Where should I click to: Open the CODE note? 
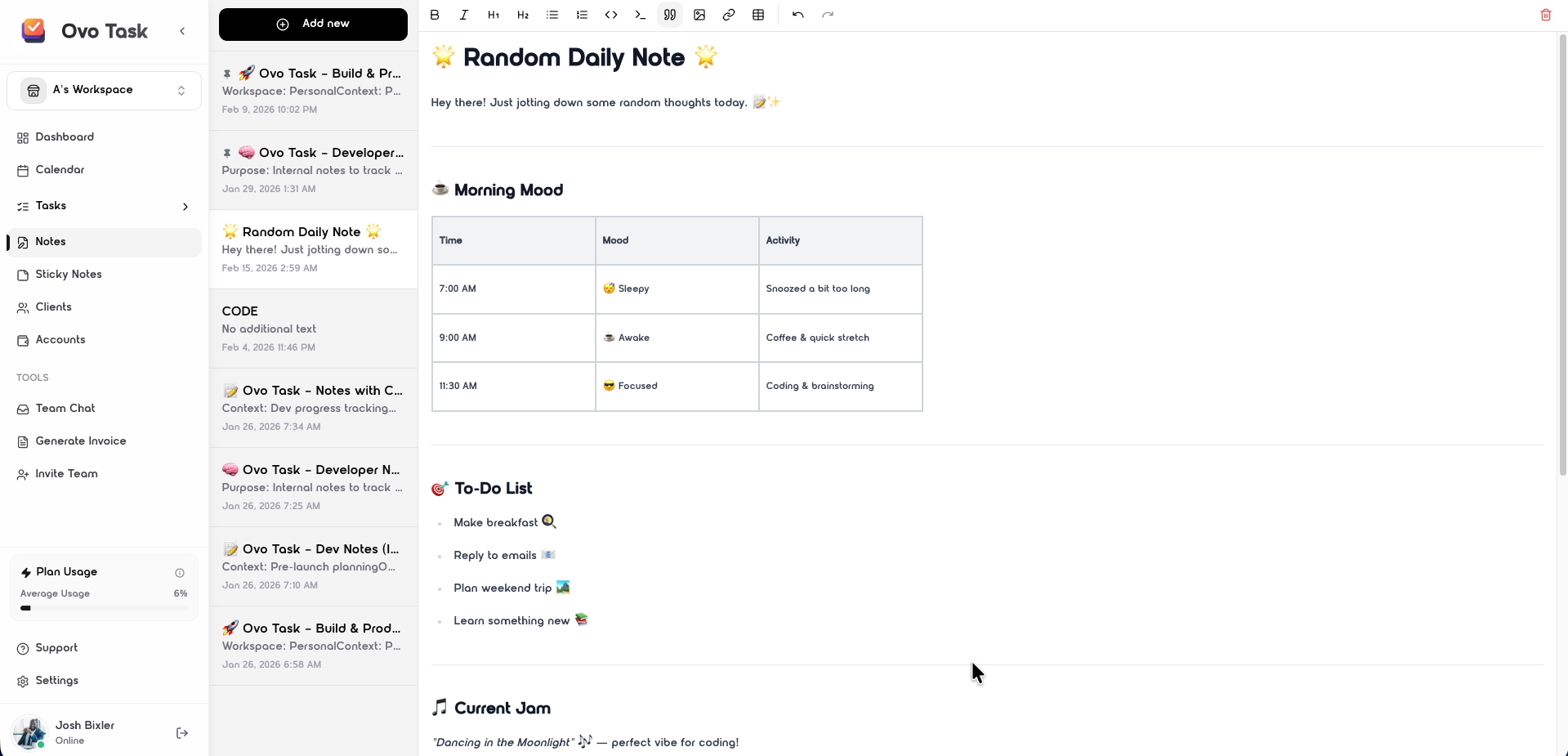(x=313, y=329)
